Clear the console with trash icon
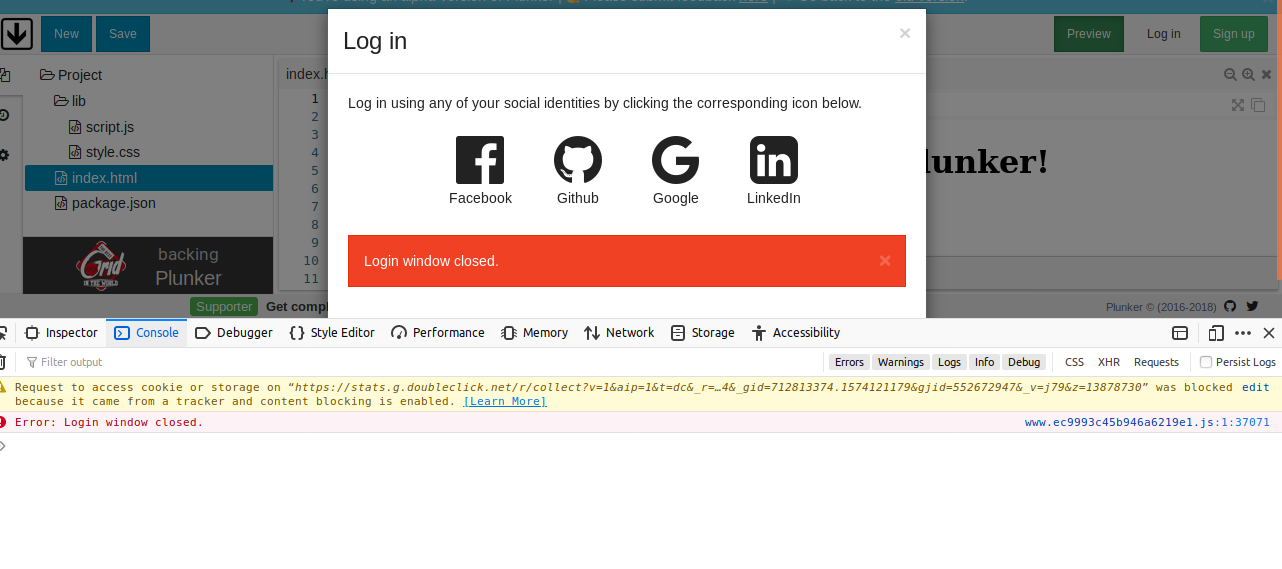The width and height of the screenshot is (1282, 569). click(3, 362)
